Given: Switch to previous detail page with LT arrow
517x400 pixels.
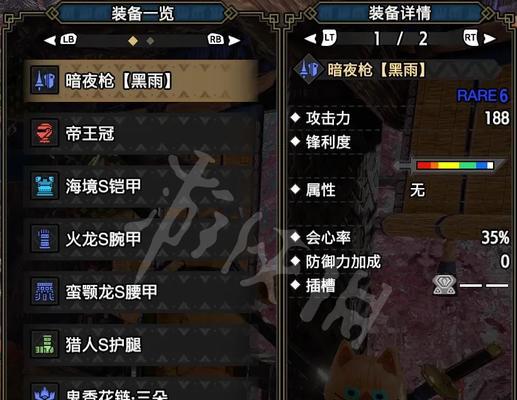Looking at the screenshot, I should click(320, 39).
